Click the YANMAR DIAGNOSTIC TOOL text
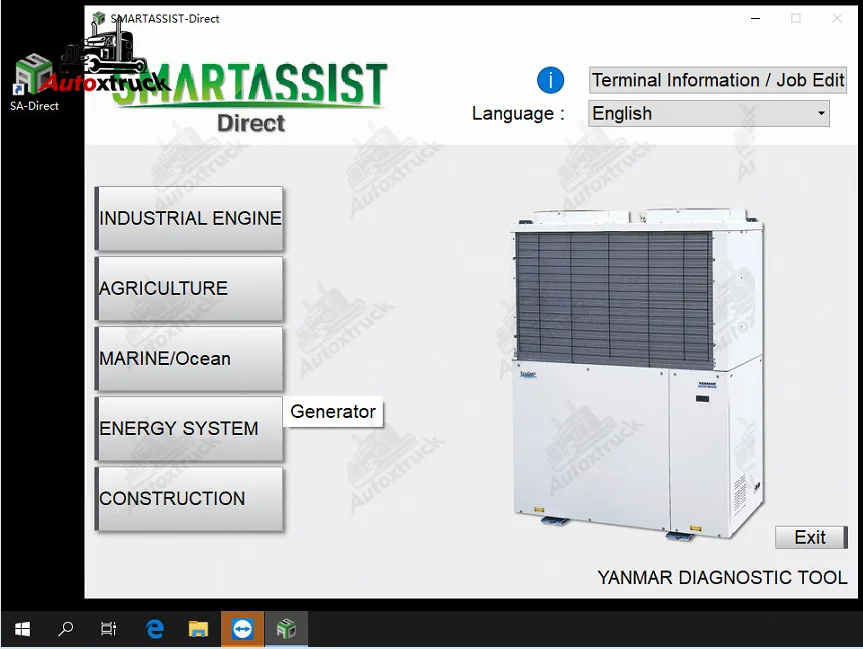The height and width of the screenshot is (649, 863). pyautogui.click(x=722, y=577)
